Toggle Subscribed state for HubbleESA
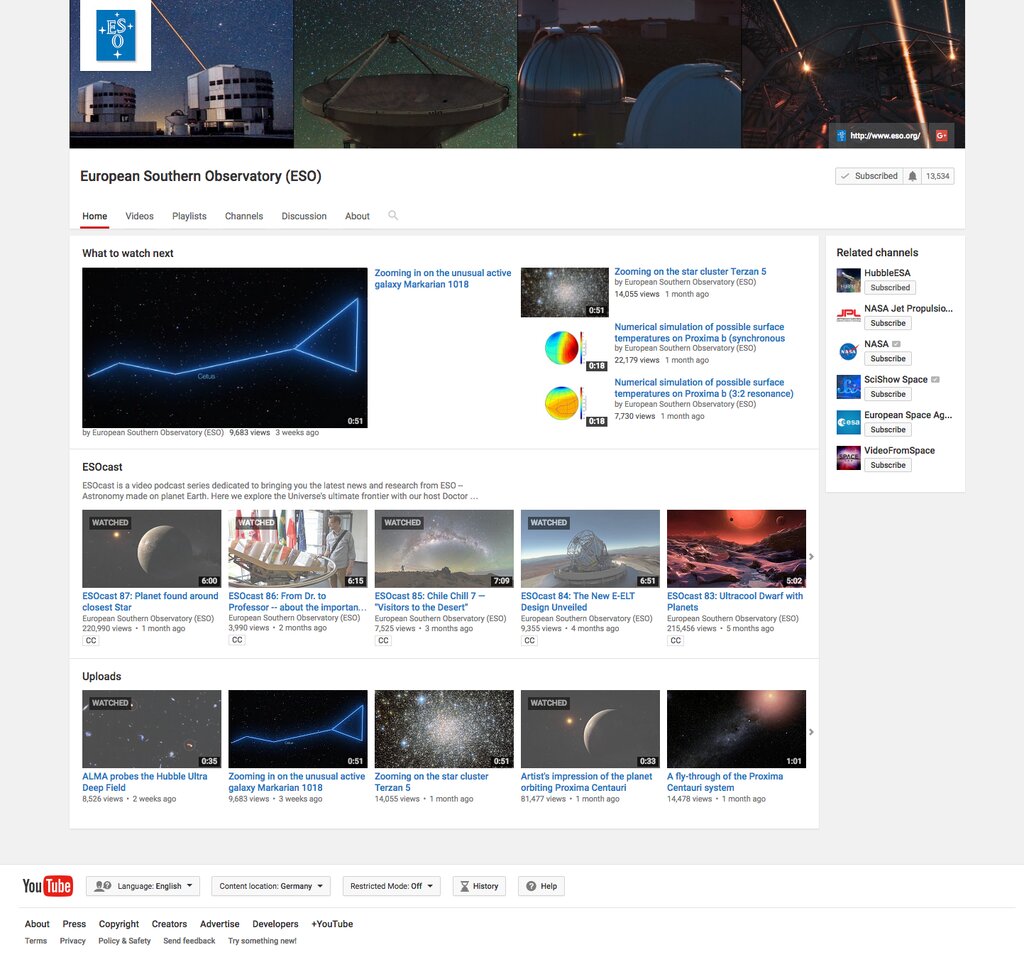Image resolution: width=1024 pixels, height=962 pixels. pos(889,287)
